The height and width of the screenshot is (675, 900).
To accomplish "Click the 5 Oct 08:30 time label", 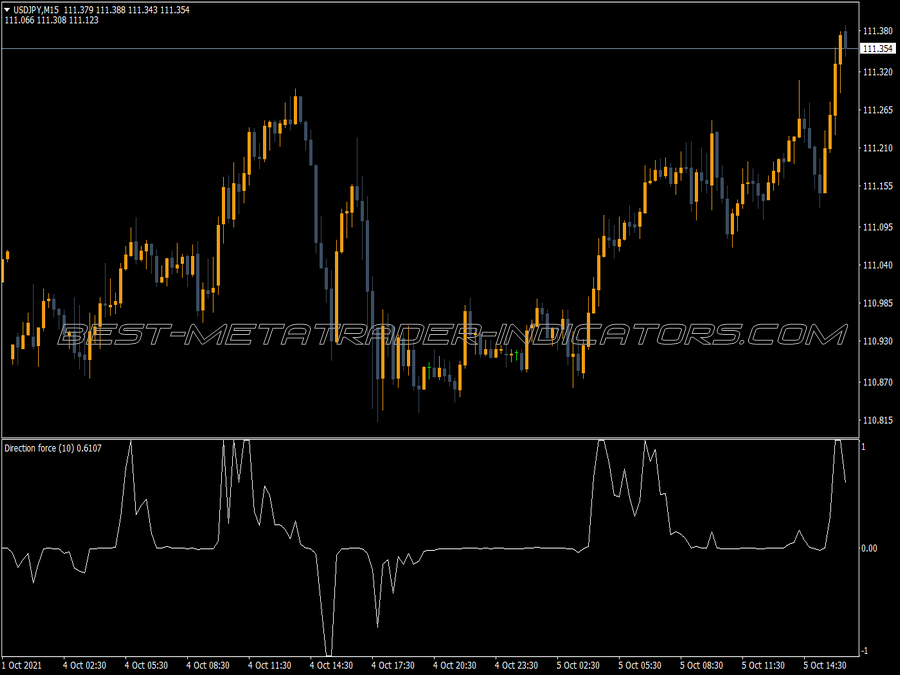I will point(701,666).
